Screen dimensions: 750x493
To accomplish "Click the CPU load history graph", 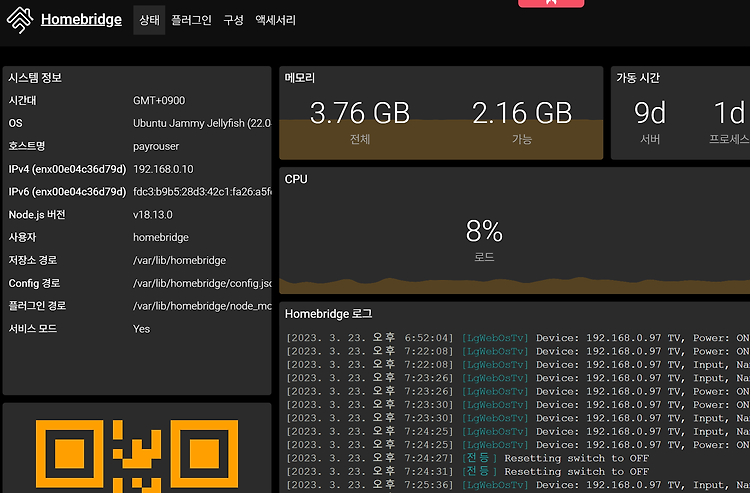I will pyautogui.click(x=515, y=285).
